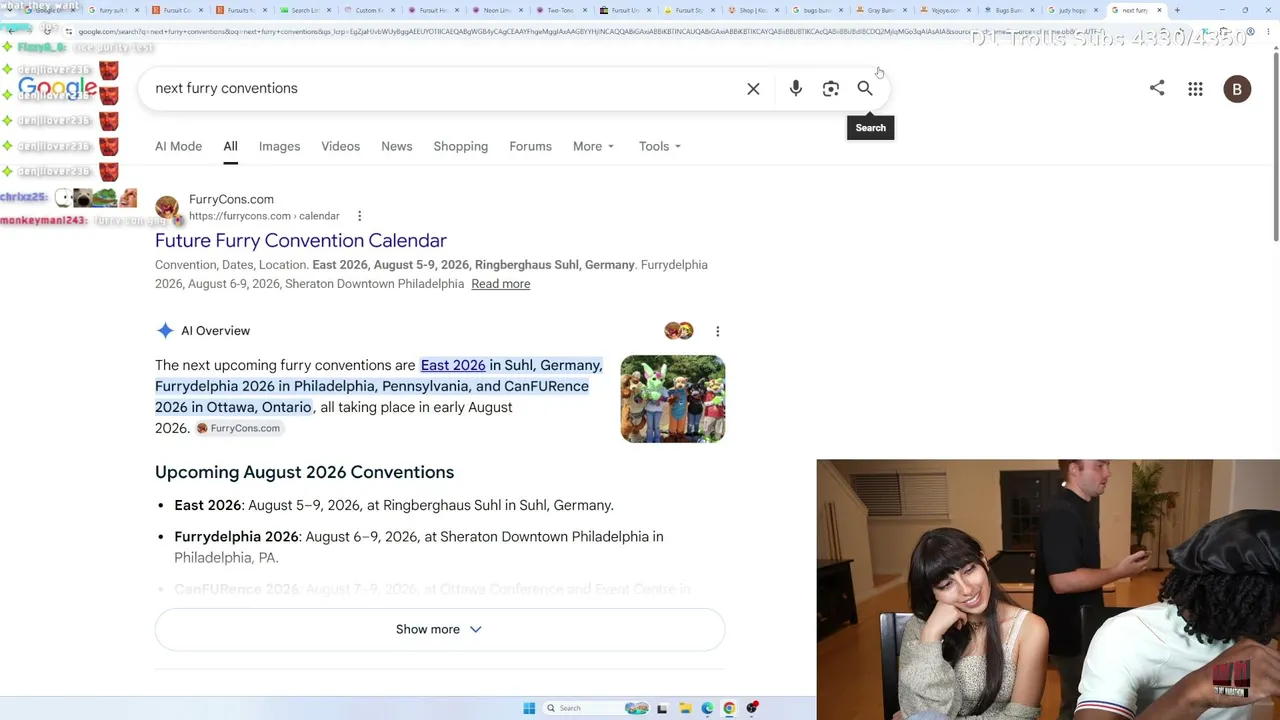View the AI Overview source icons
Viewport: 1280px width, 720px height.
[x=679, y=331]
